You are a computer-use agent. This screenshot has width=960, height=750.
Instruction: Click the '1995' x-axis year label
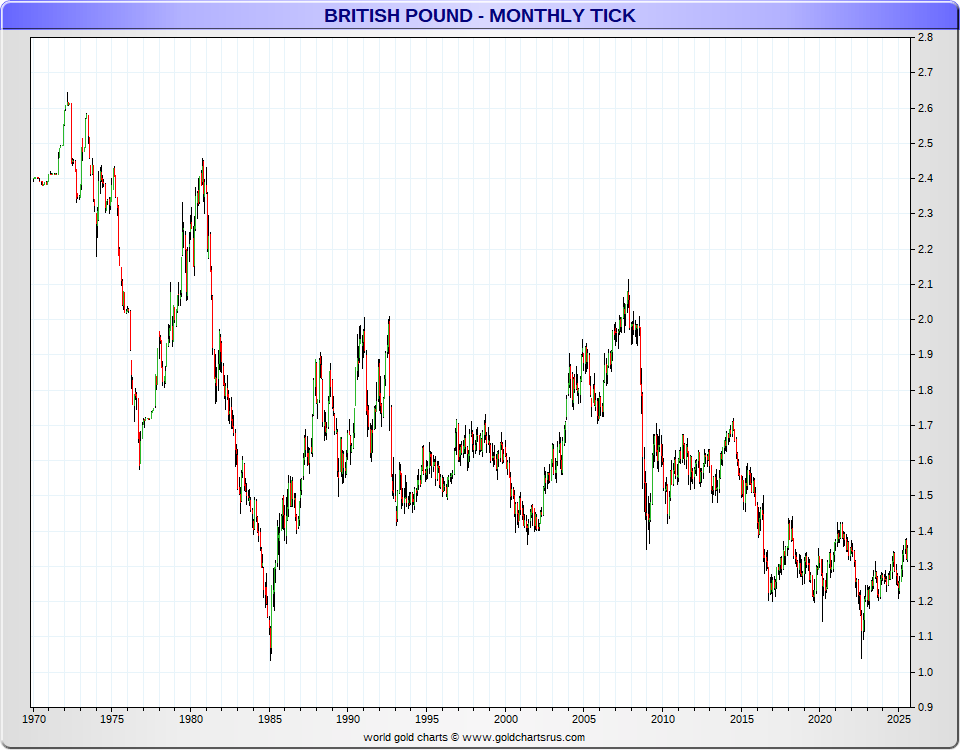tap(427, 719)
